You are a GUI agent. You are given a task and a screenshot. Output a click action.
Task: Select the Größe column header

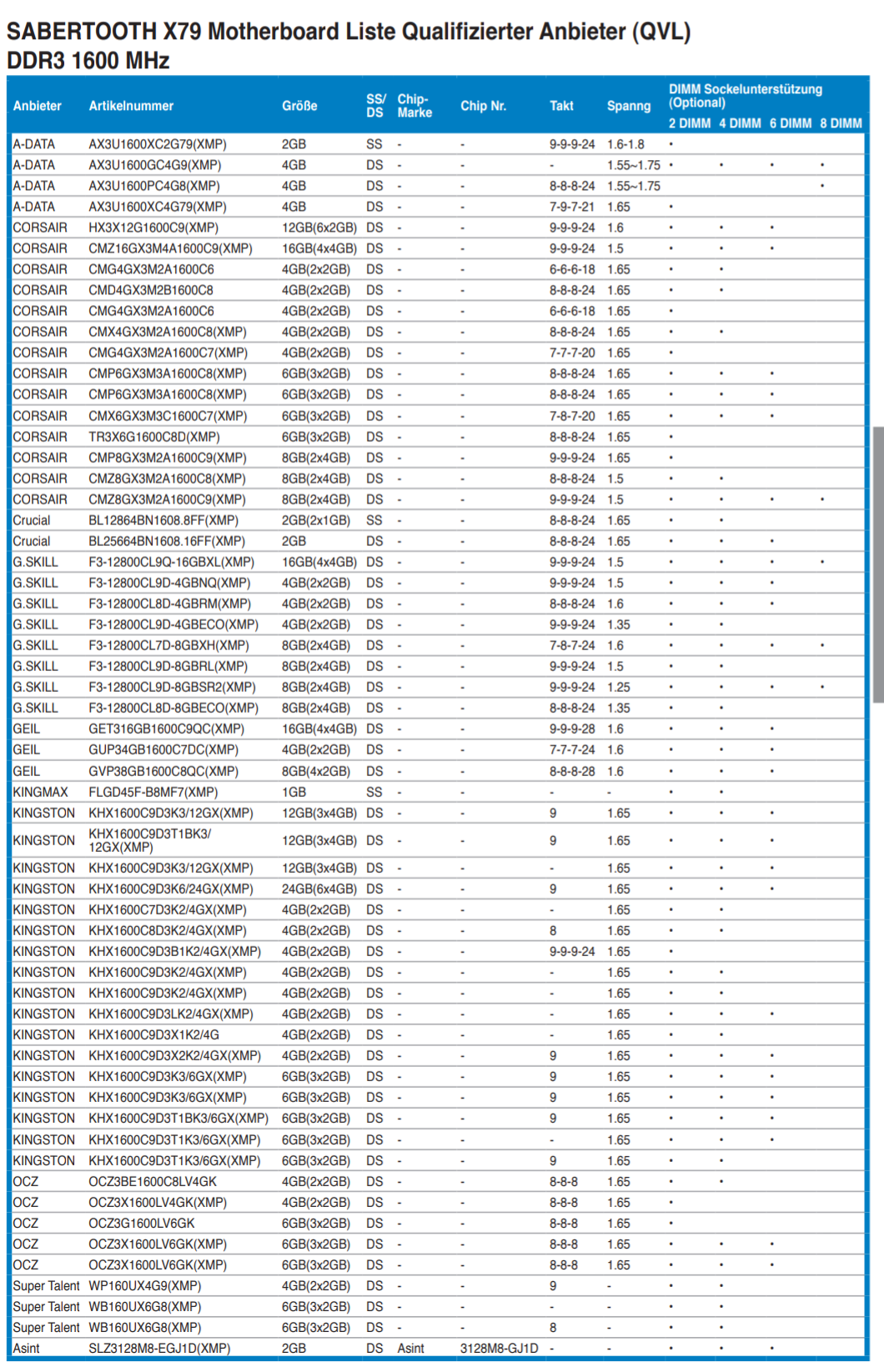click(x=299, y=106)
